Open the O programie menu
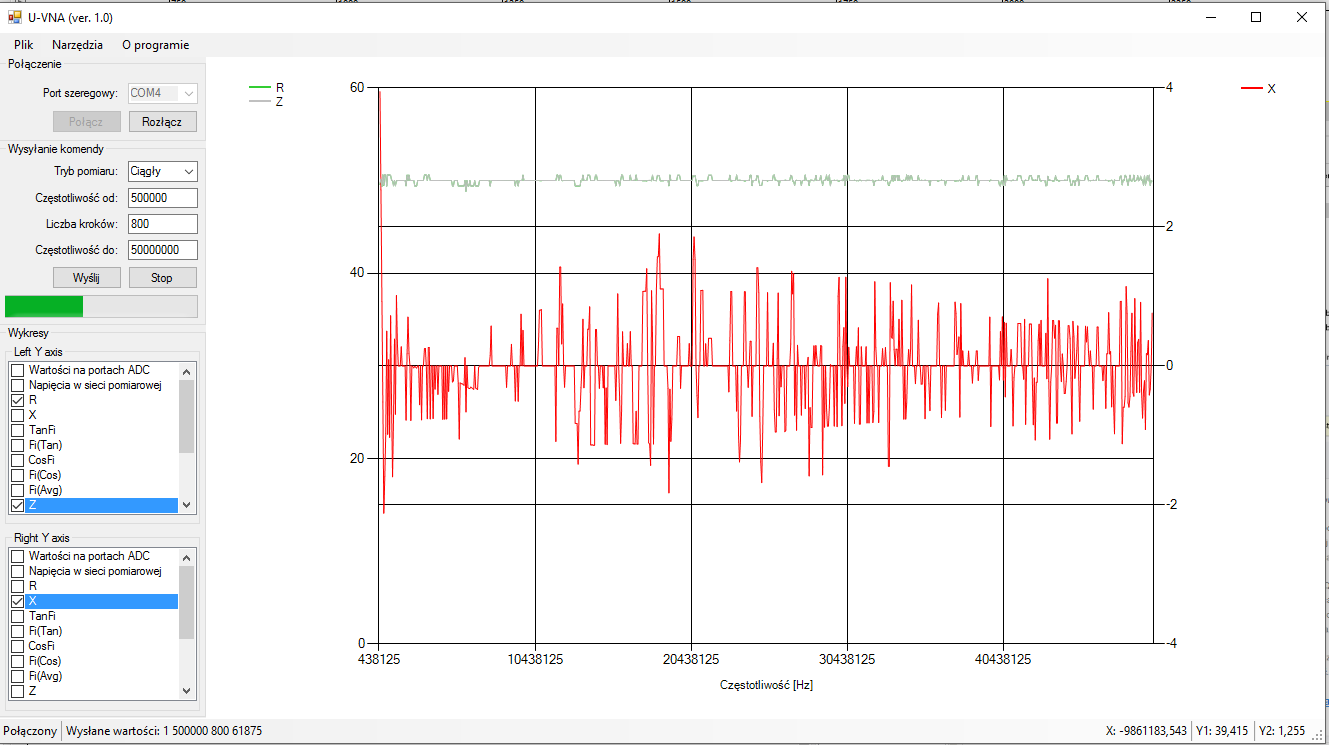 (155, 45)
